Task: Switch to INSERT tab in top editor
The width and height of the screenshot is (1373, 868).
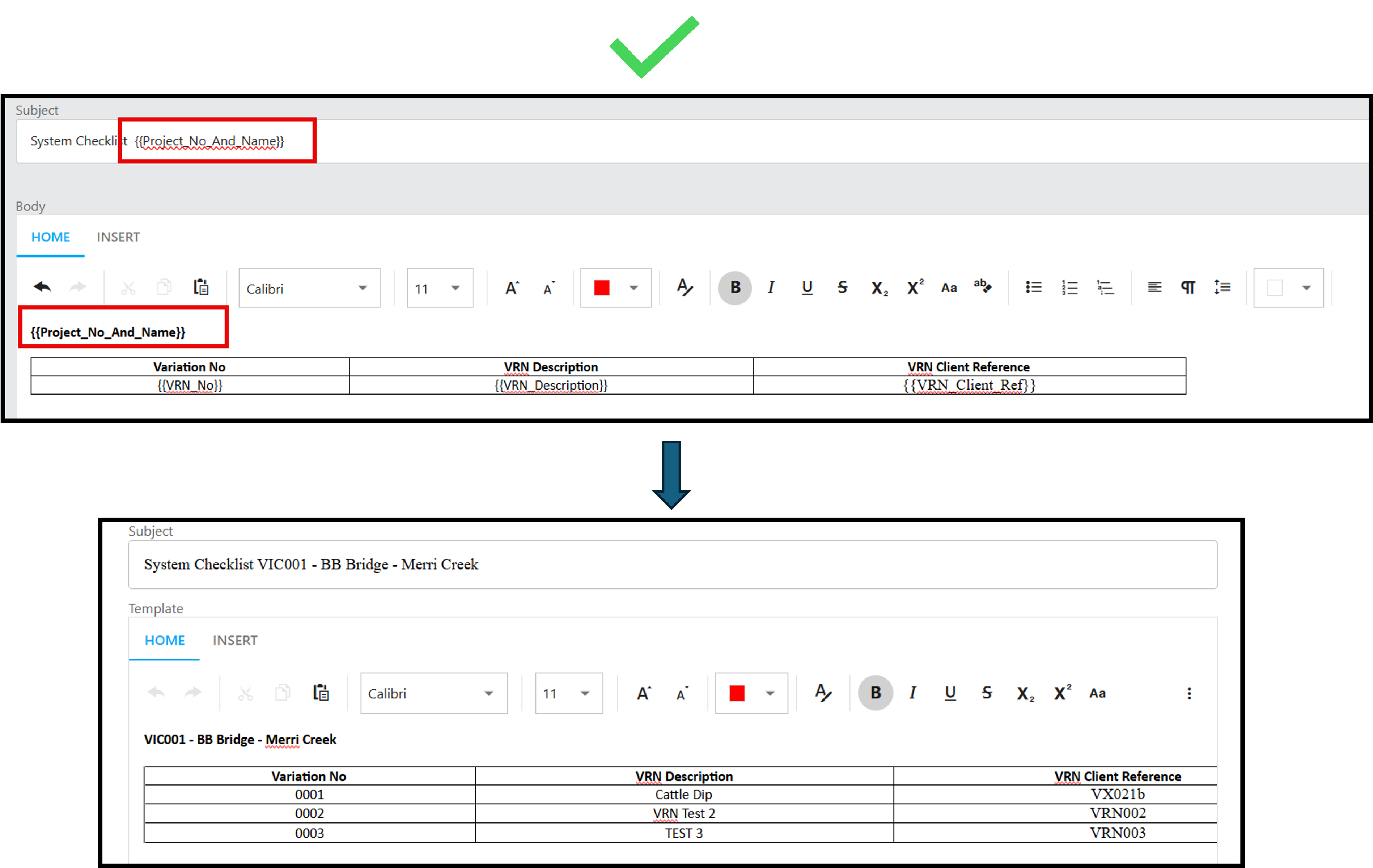Action: tap(118, 237)
